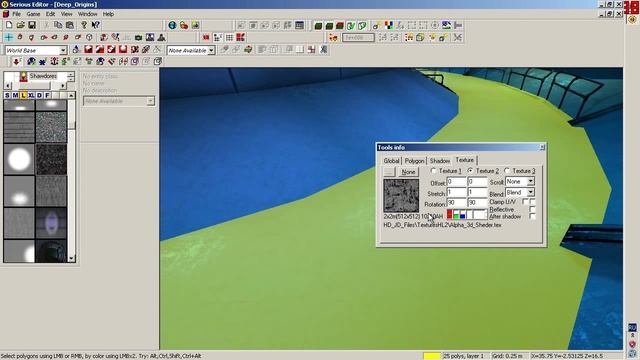Switch to the Polygon tab
This screenshot has width=640, height=360.
point(414,161)
